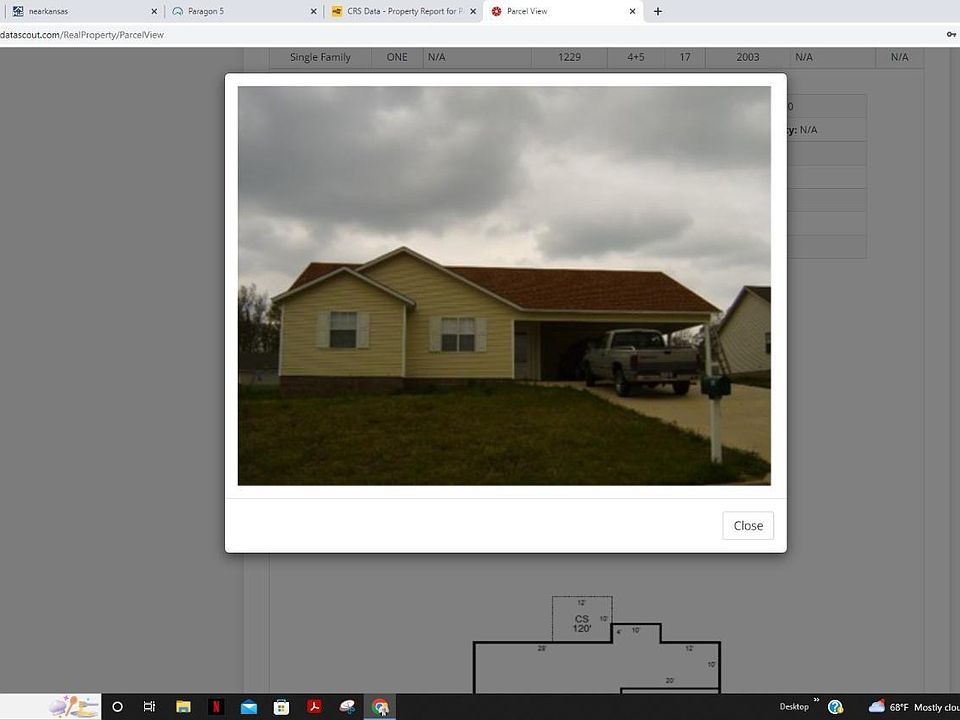Click the '1229' table cell
Image resolution: width=960 pixels, height=720 pixels.
tap(569, 57)
